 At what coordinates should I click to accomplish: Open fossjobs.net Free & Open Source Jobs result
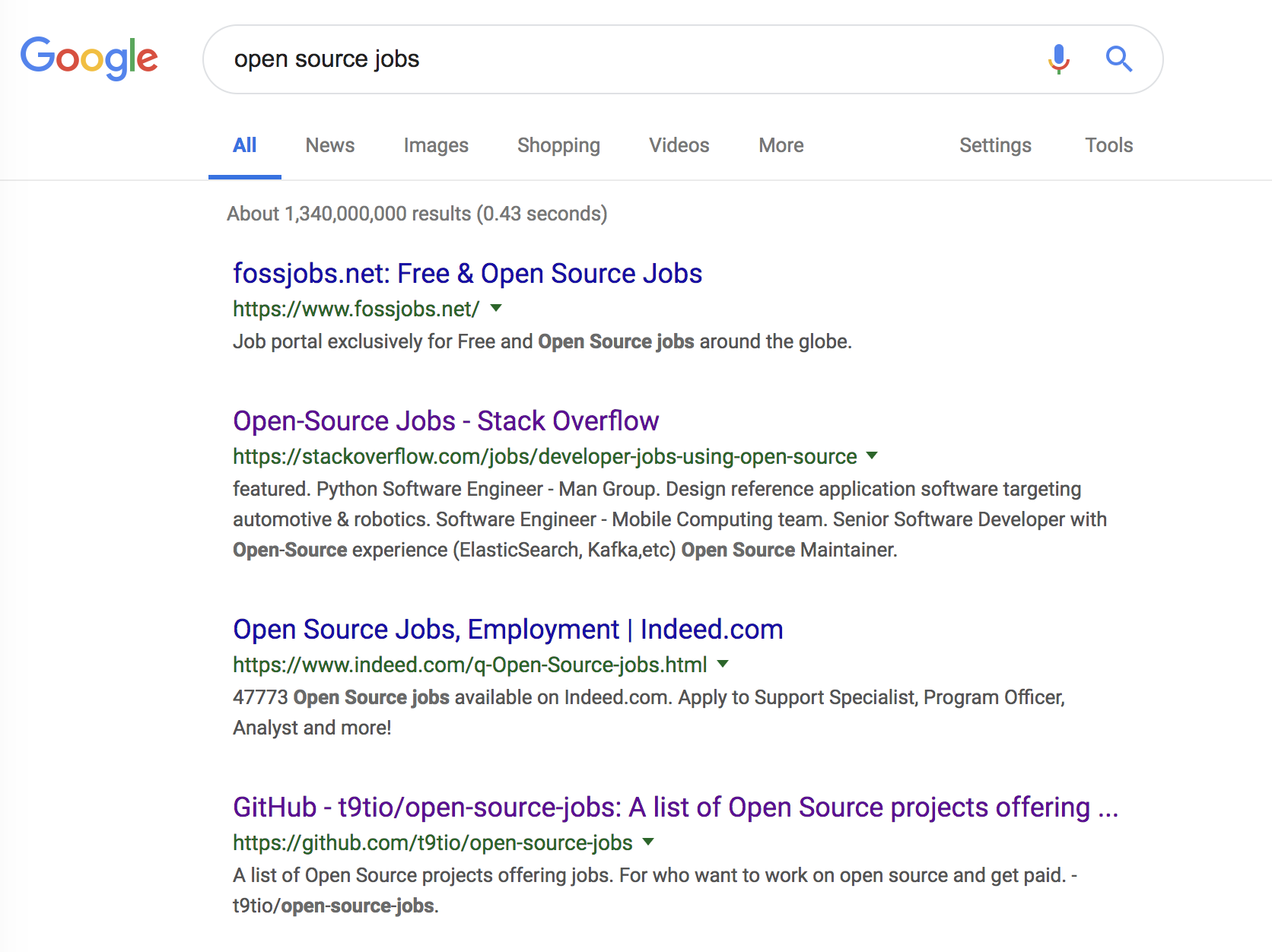(467, 274)
